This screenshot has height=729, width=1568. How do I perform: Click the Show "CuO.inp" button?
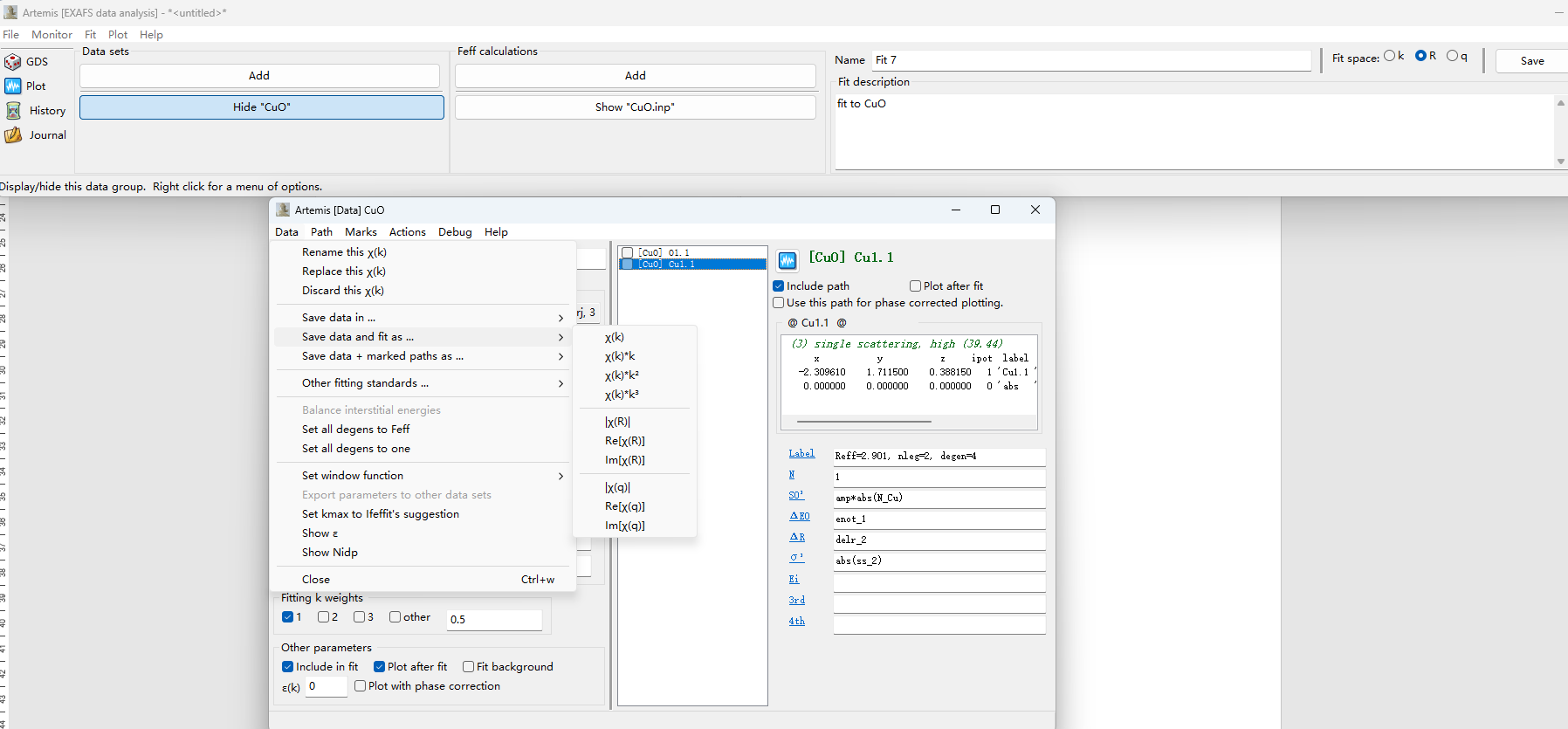[635, 107]
